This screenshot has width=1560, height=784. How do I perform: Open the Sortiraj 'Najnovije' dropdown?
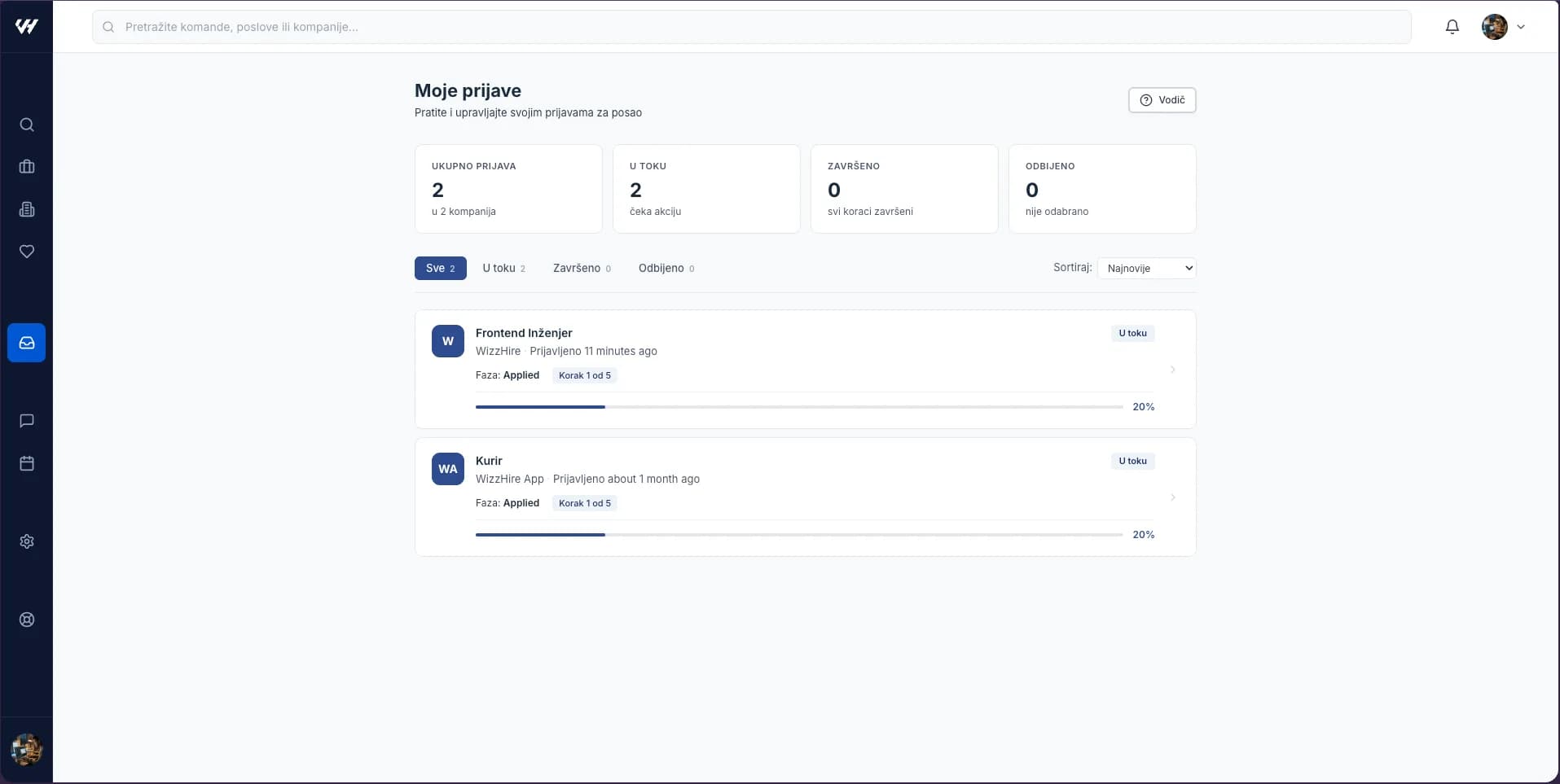coord(1147,268)
